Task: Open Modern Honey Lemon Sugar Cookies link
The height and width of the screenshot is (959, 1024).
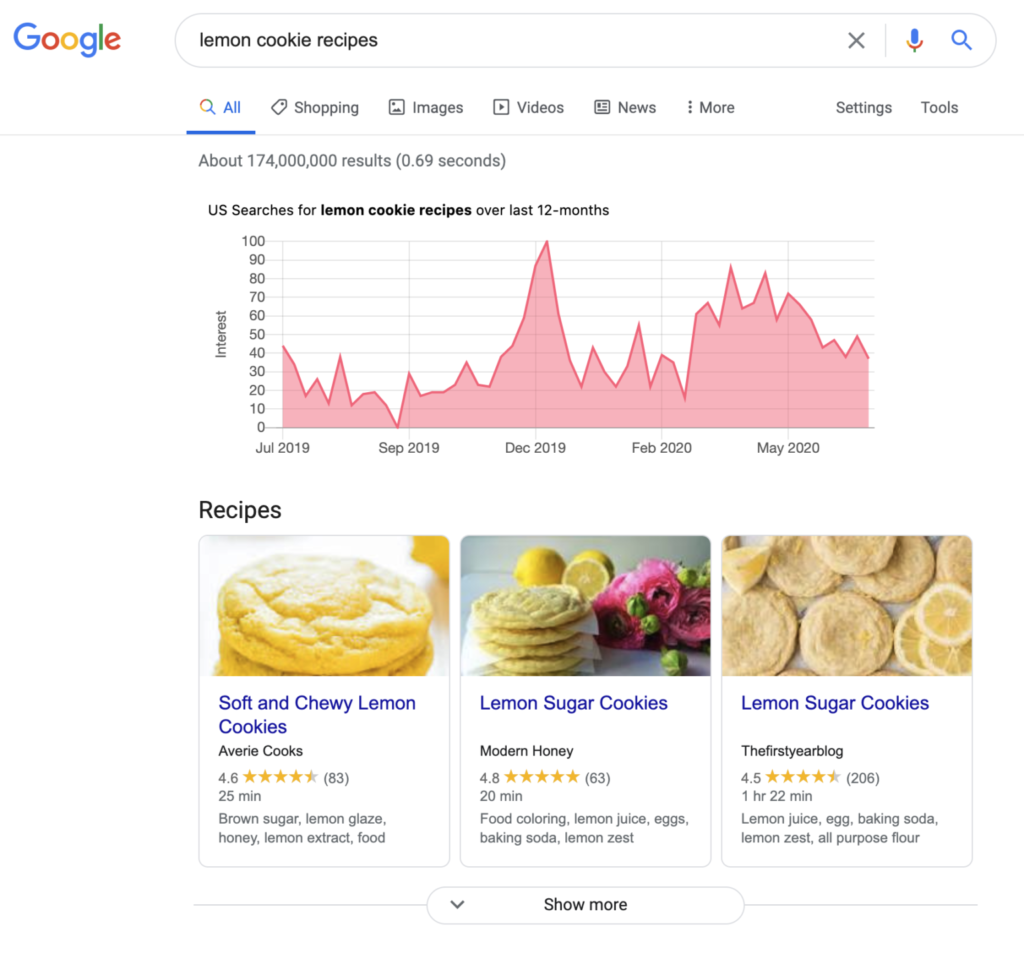Action: point(573,703)
